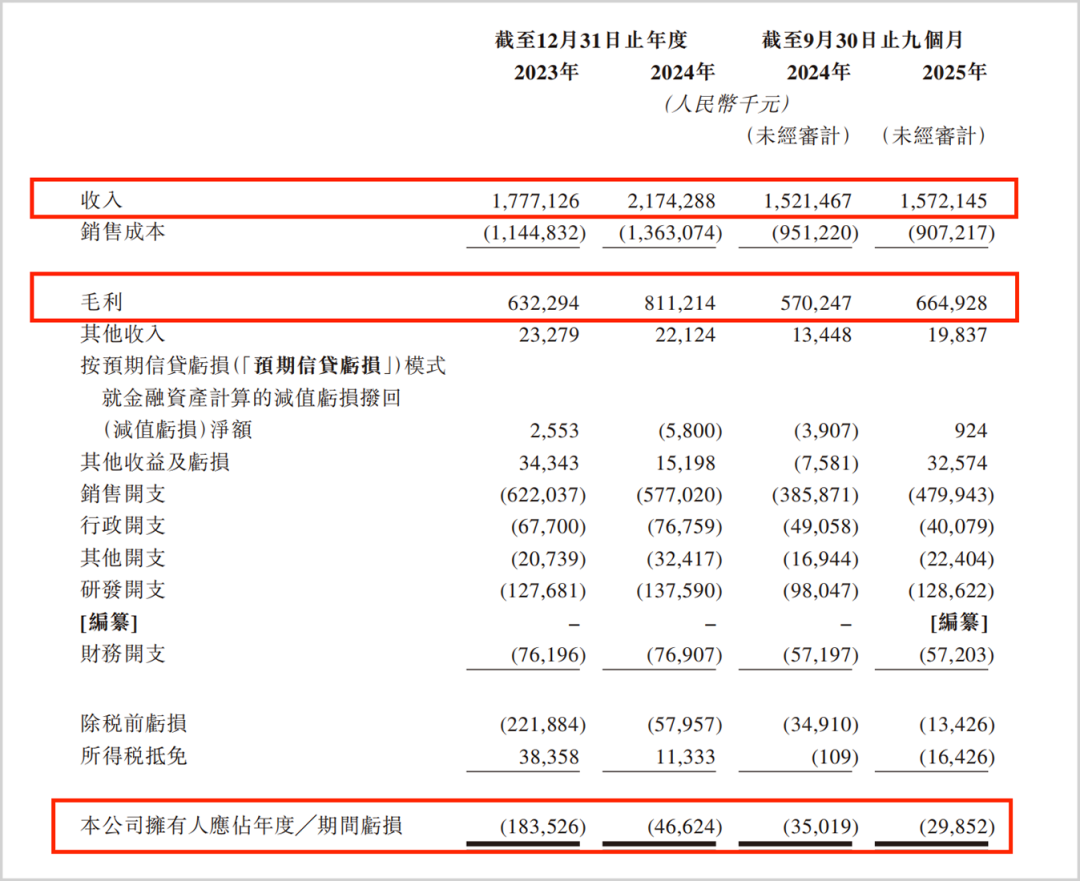Select the 人民幣千元 unit note

726,103
